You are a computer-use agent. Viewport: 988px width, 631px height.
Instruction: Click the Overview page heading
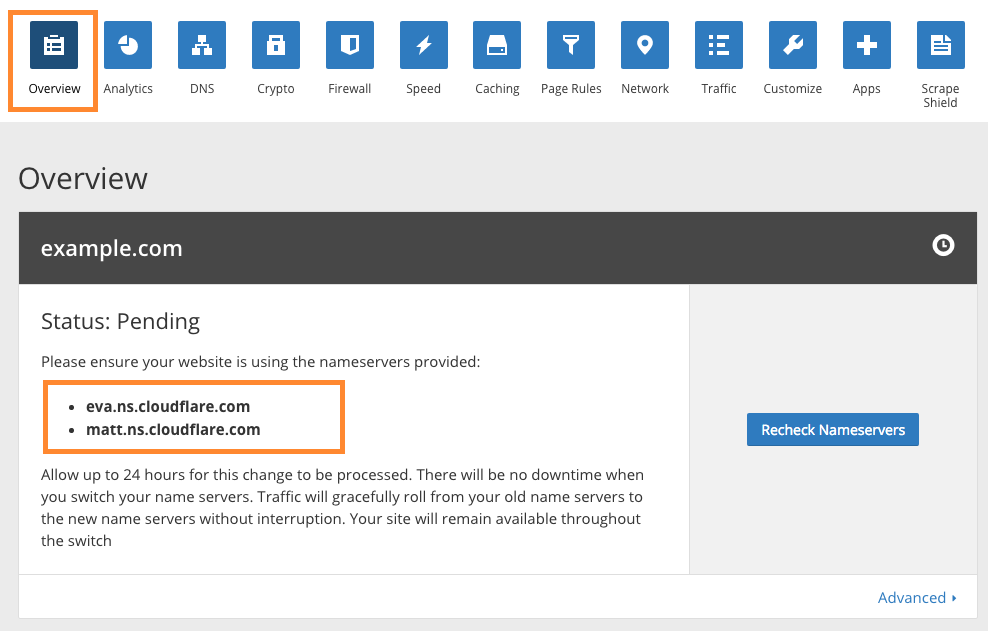tap(83, 178)
